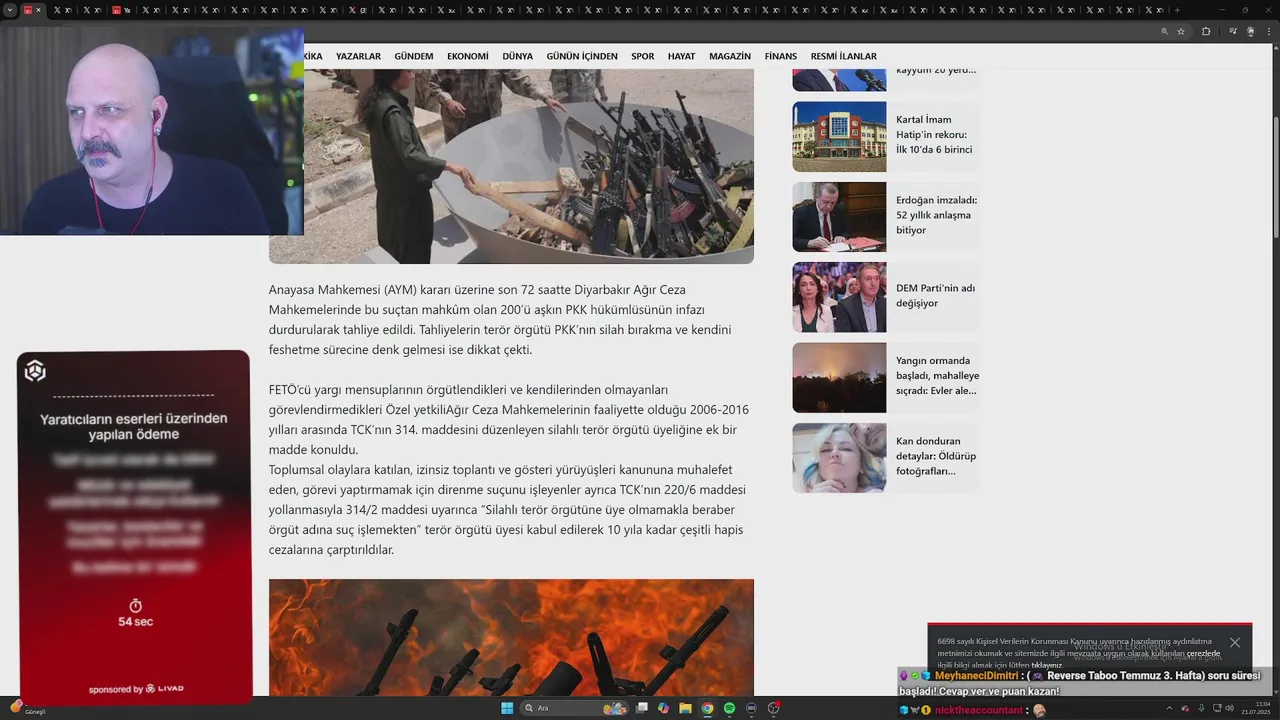Open the EKONOMİ section
1280x720 pixels.
468,56
